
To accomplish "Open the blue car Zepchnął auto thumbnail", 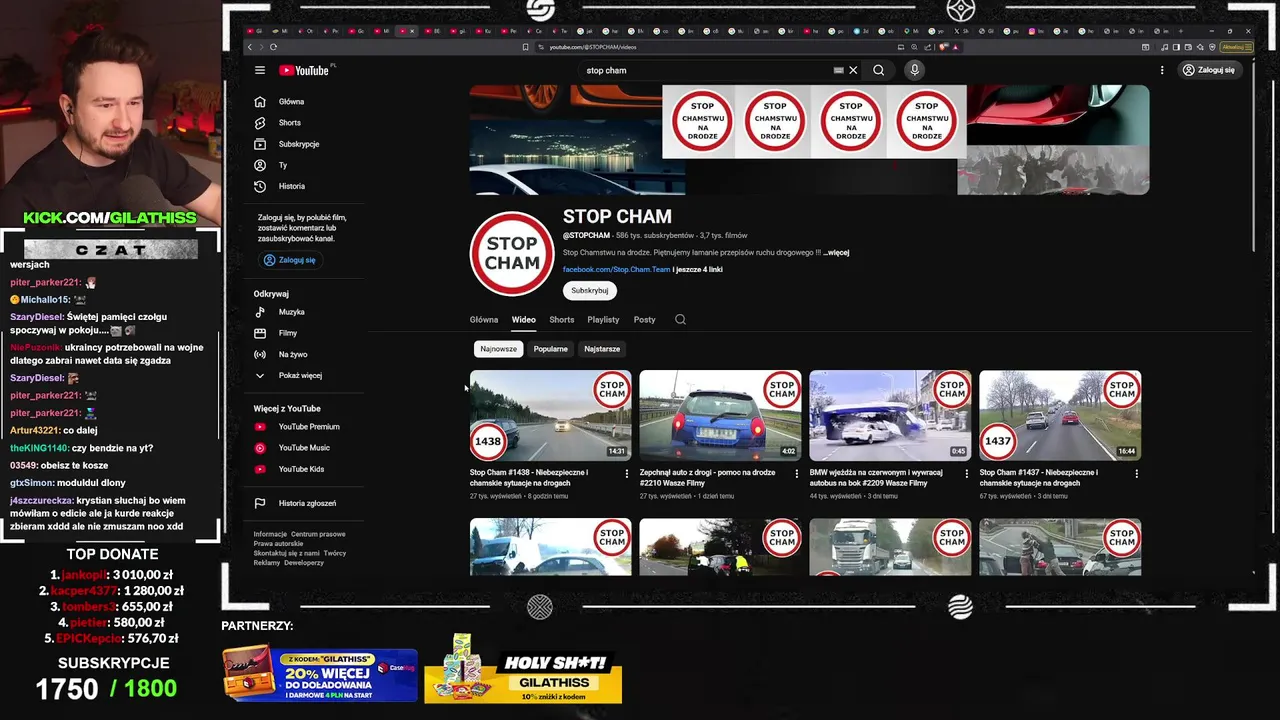I will 720,416.
